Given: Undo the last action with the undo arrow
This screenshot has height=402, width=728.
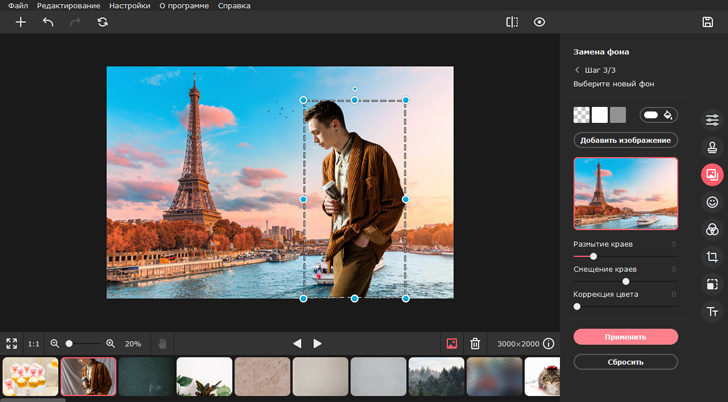Looking at the screenshot, I should tap(48, 22).
